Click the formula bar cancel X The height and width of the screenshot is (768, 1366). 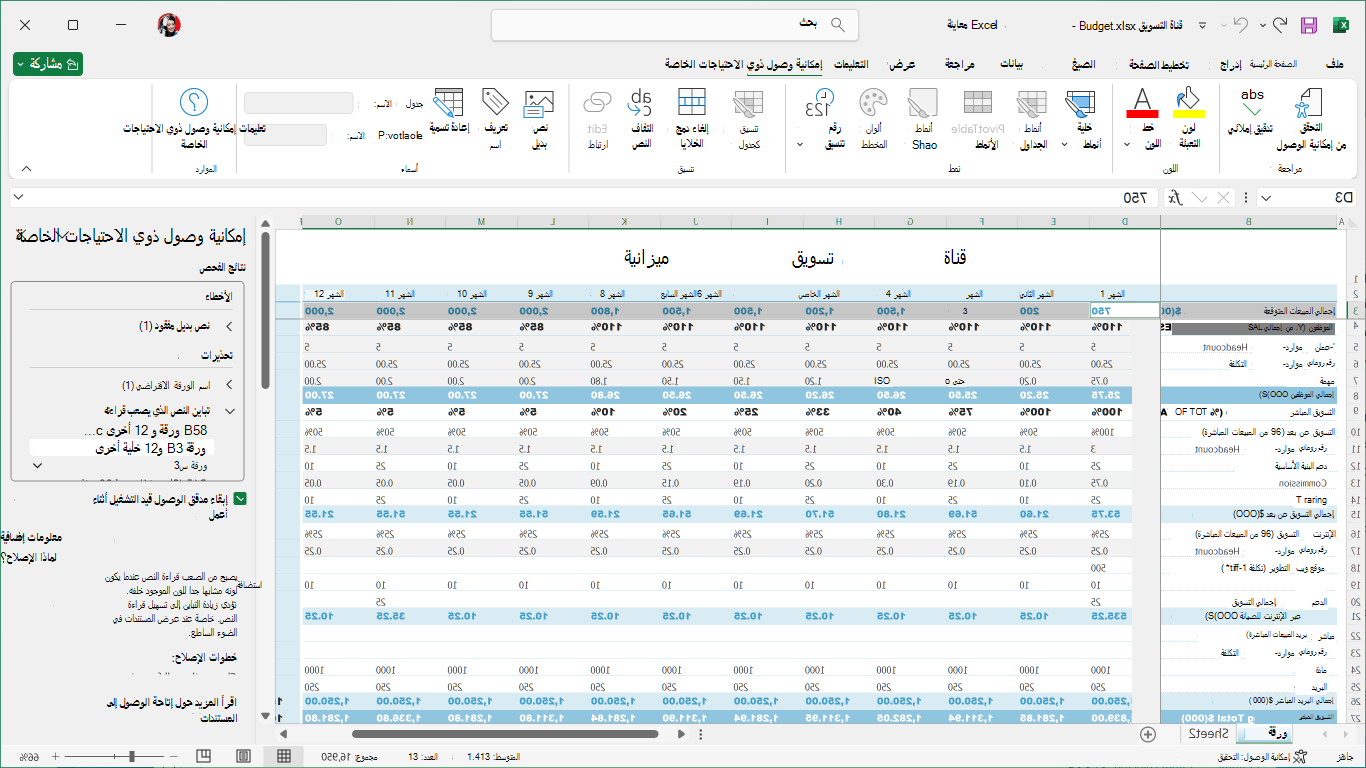click(1224, 197)
